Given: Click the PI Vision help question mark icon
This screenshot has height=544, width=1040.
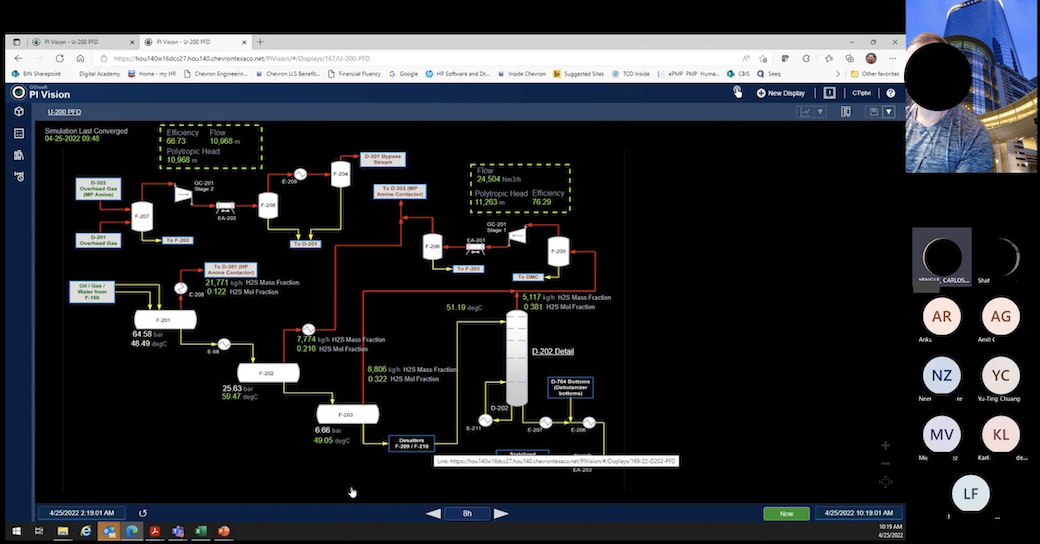Looking at the screenshot, I should (890, 93).
